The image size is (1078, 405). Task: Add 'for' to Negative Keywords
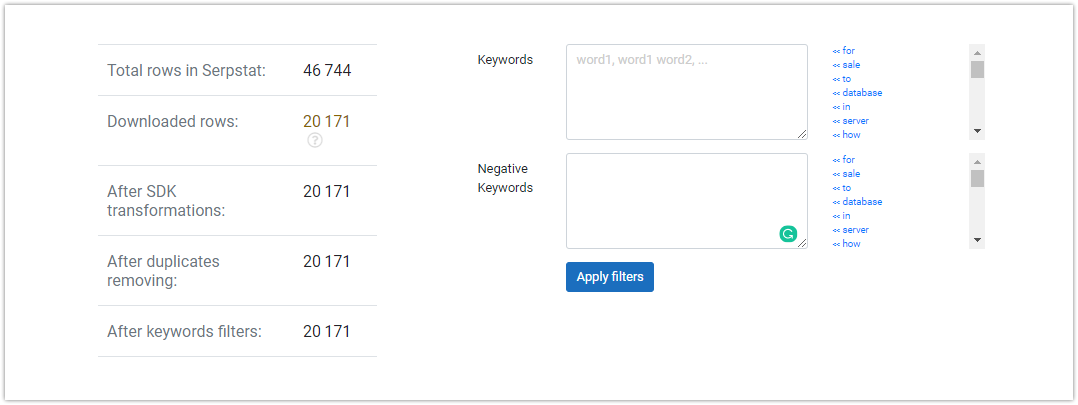pos(844,160)
